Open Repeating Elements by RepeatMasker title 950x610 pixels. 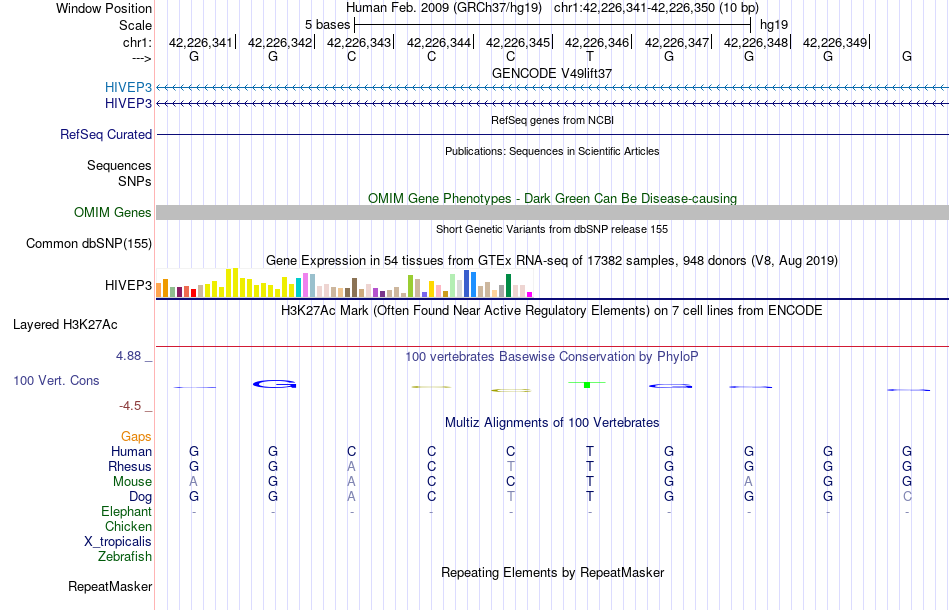[553, 572]
